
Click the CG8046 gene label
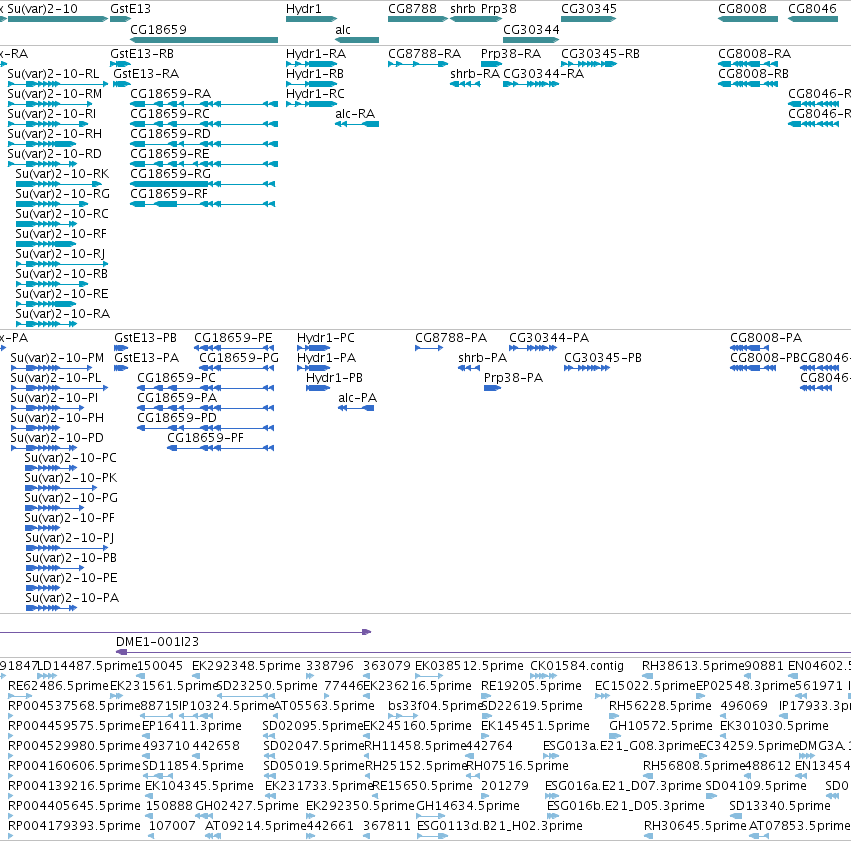[x=812, y=9]
